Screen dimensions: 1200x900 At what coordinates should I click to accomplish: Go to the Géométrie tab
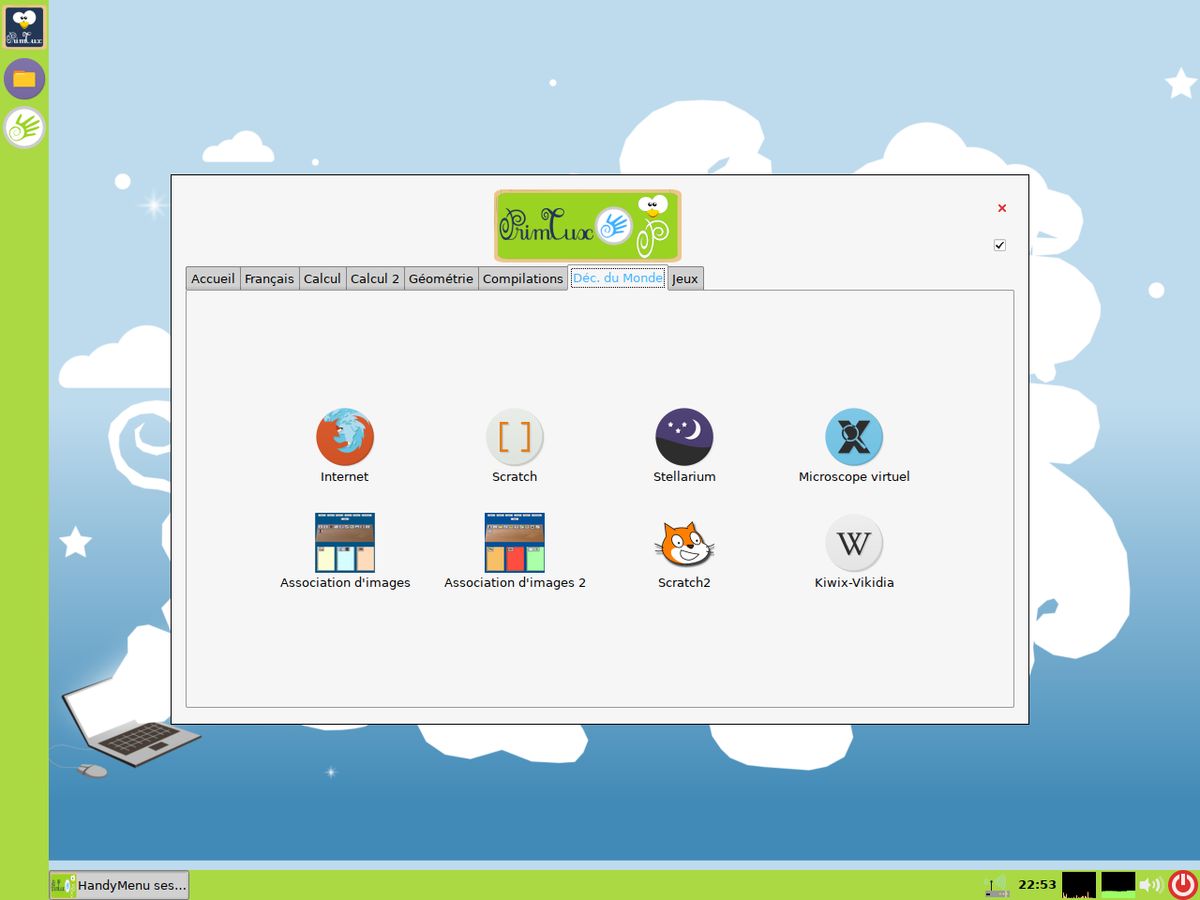(x=440, y=278)
